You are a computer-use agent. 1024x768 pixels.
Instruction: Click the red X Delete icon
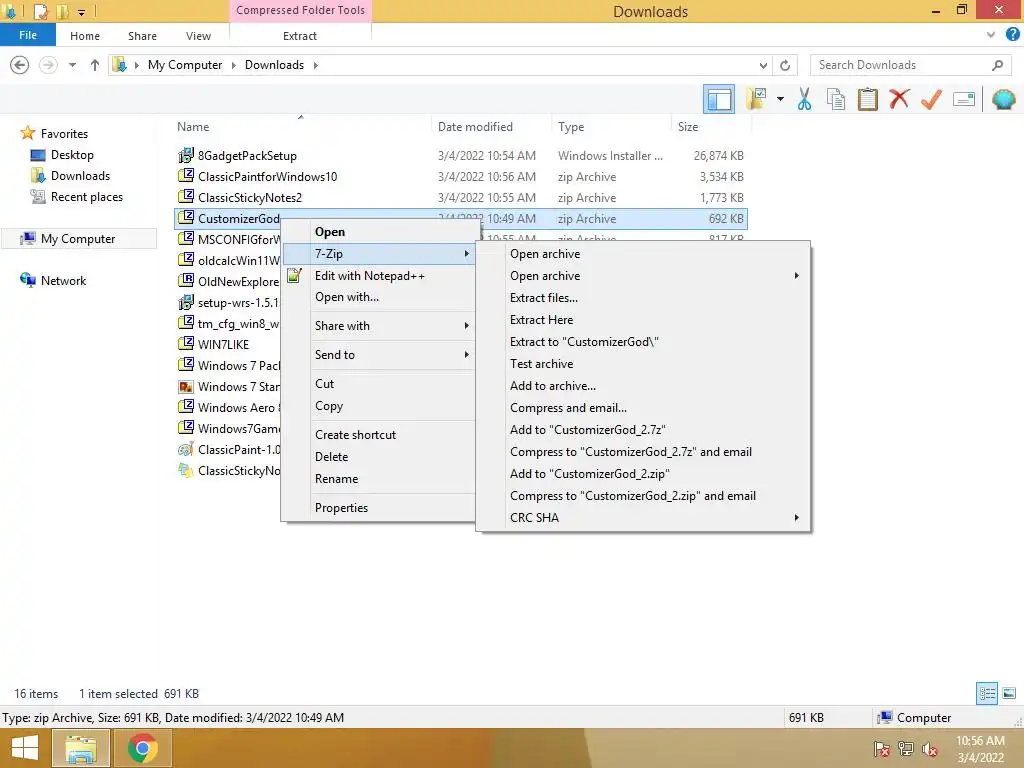(899, 99)
